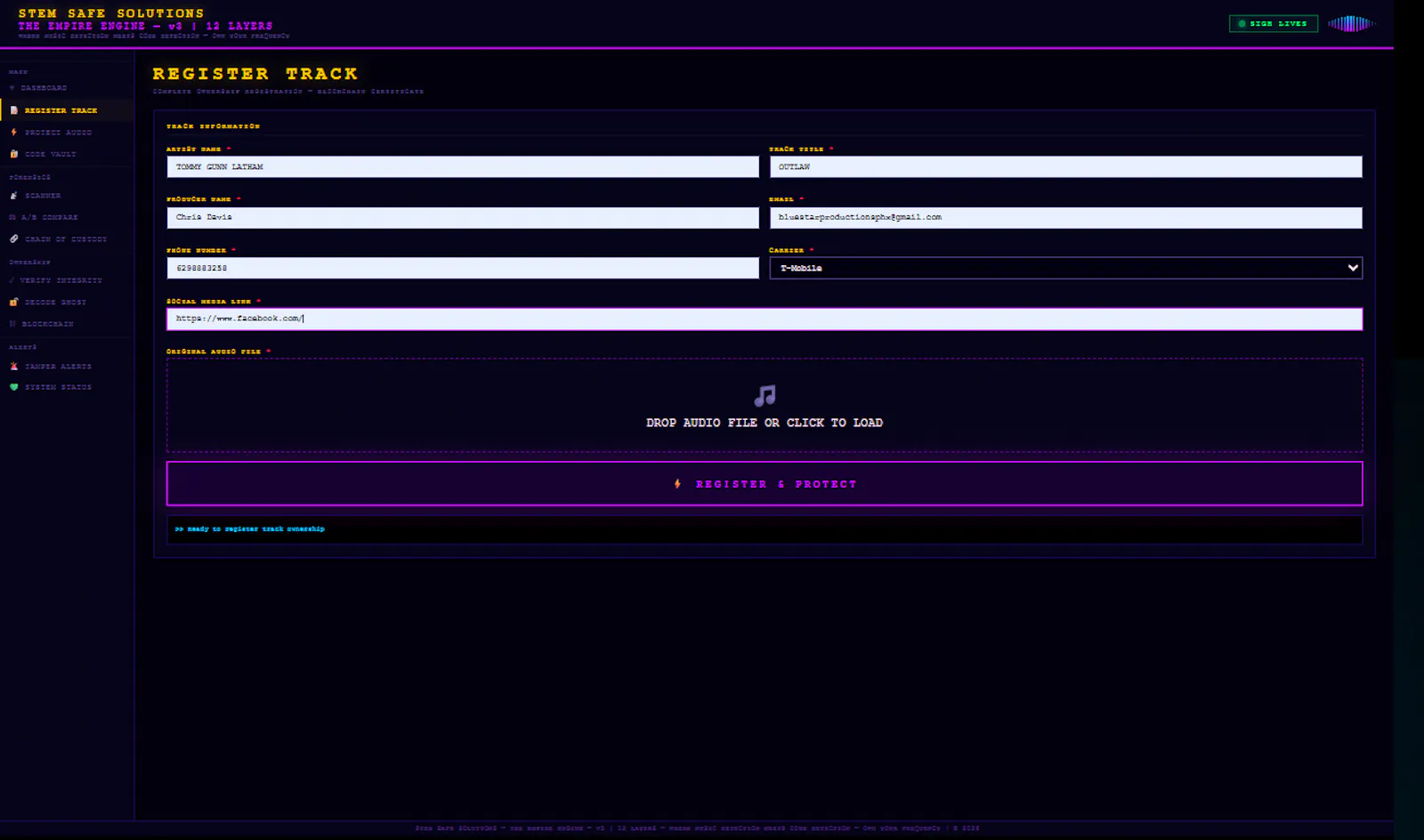Focus the Phone Number field
Image resolution: width=1424 pixels, height=840 pixels.
[463, 268]
